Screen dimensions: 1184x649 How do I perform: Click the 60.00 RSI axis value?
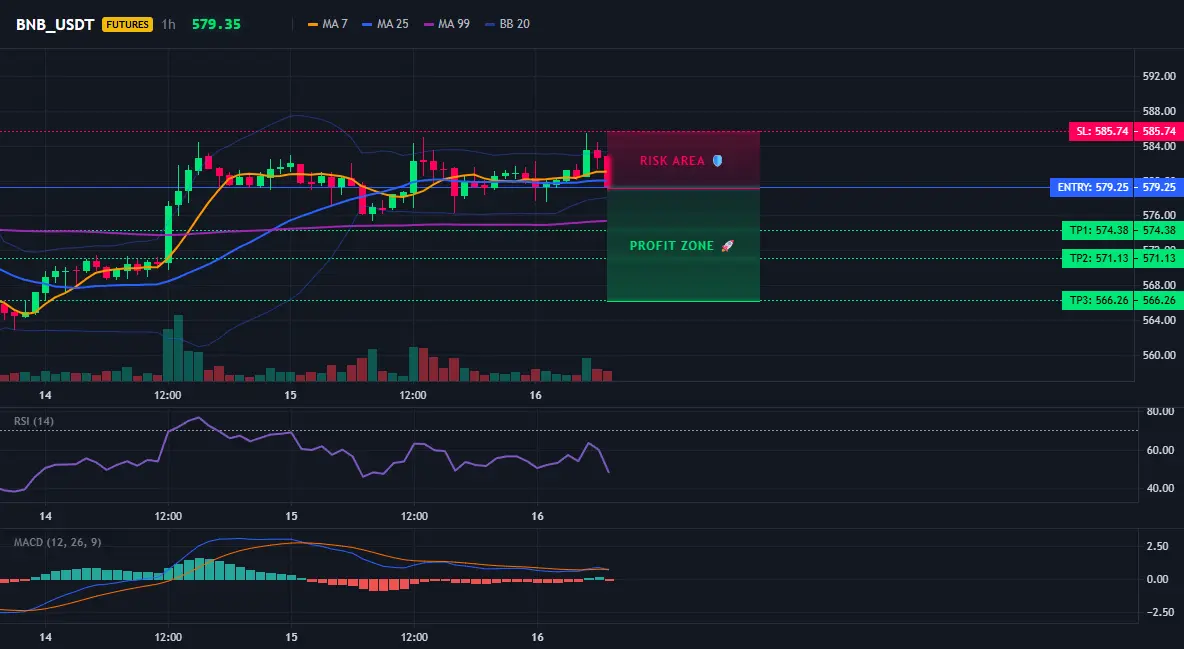coord(1160,450)
